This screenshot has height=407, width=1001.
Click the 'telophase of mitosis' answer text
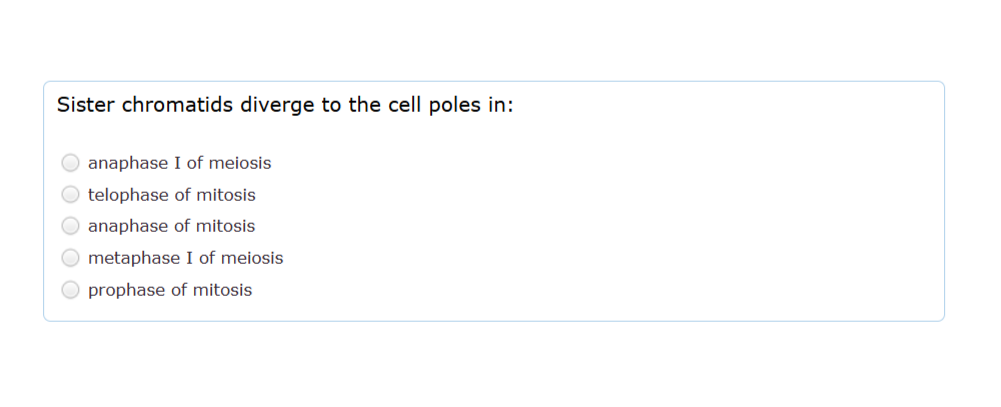pyautogui.click(x=172, y=195)
